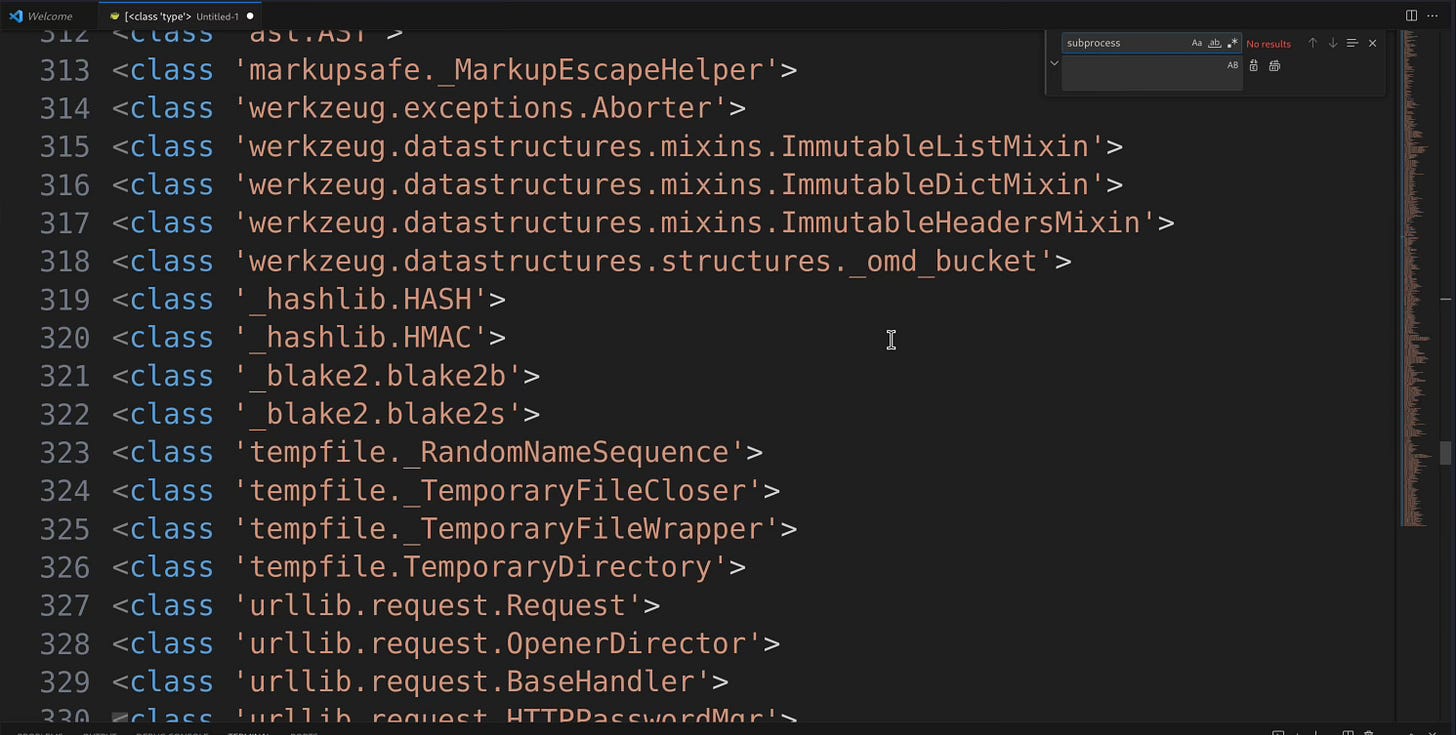
Task: Click the Replace icon button
Action: coord(1254,66)
